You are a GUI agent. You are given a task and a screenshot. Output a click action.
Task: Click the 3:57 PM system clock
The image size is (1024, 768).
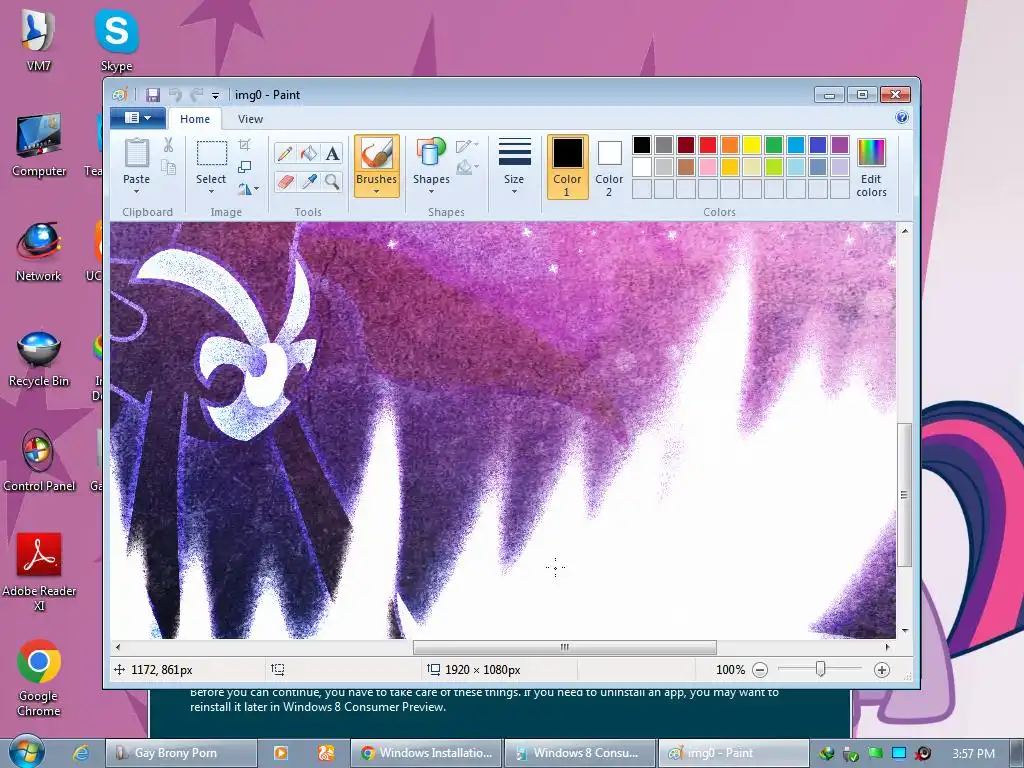(973, 754)
